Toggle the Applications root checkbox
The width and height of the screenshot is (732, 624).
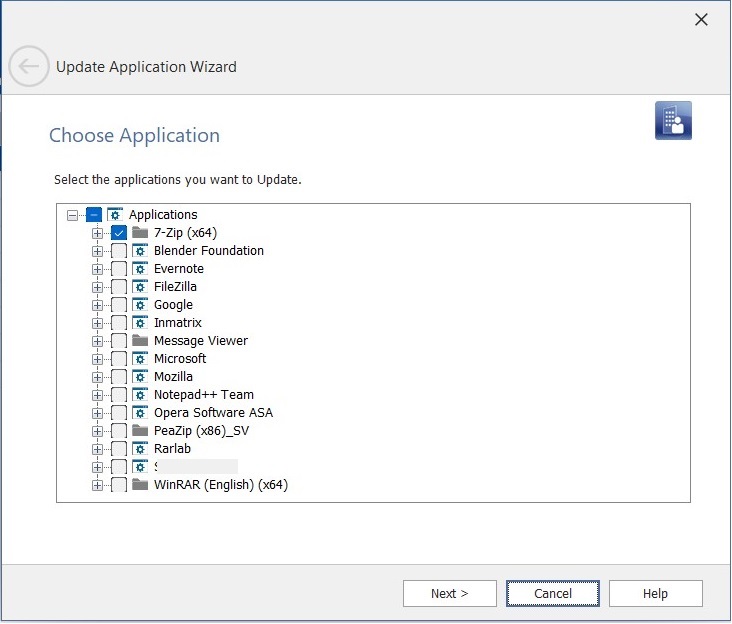coord(94,215)
